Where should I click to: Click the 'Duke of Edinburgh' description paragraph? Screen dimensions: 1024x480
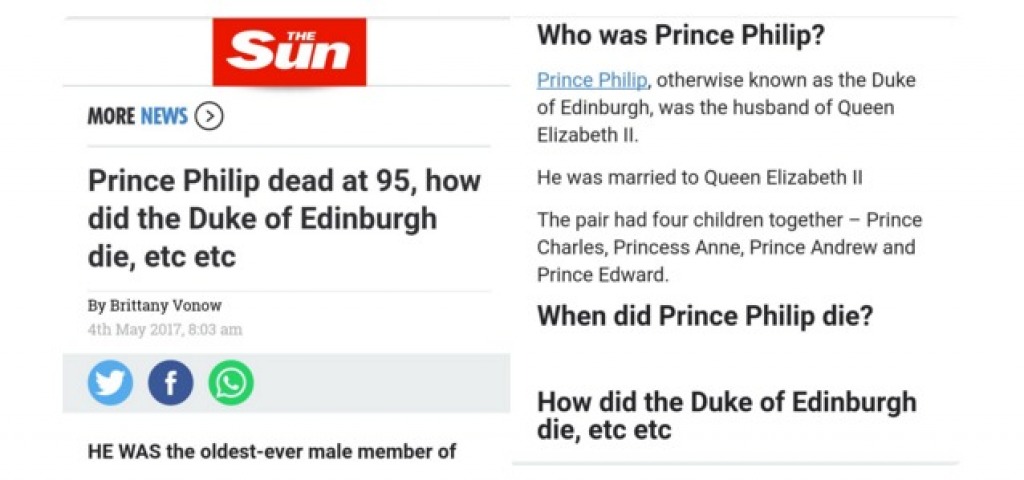(726, 108)
